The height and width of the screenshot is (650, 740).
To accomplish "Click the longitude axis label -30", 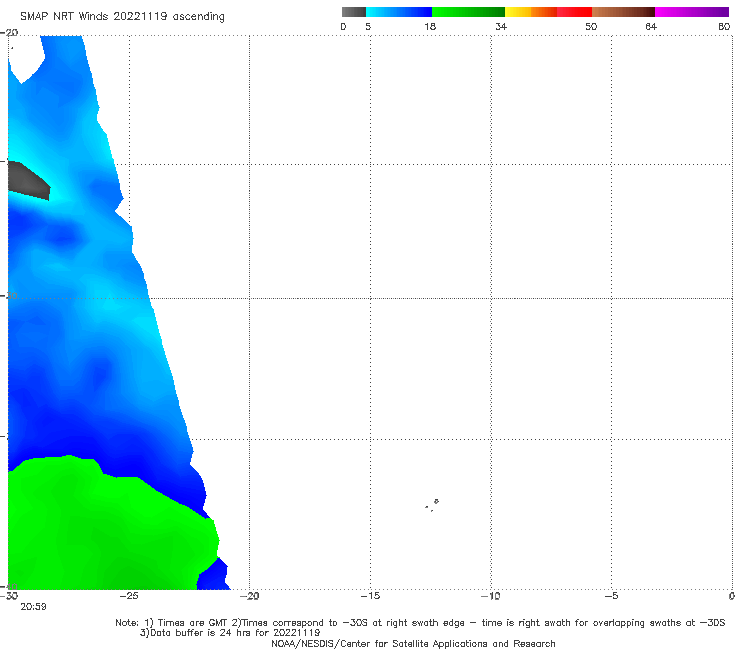I will click(9, 596).
